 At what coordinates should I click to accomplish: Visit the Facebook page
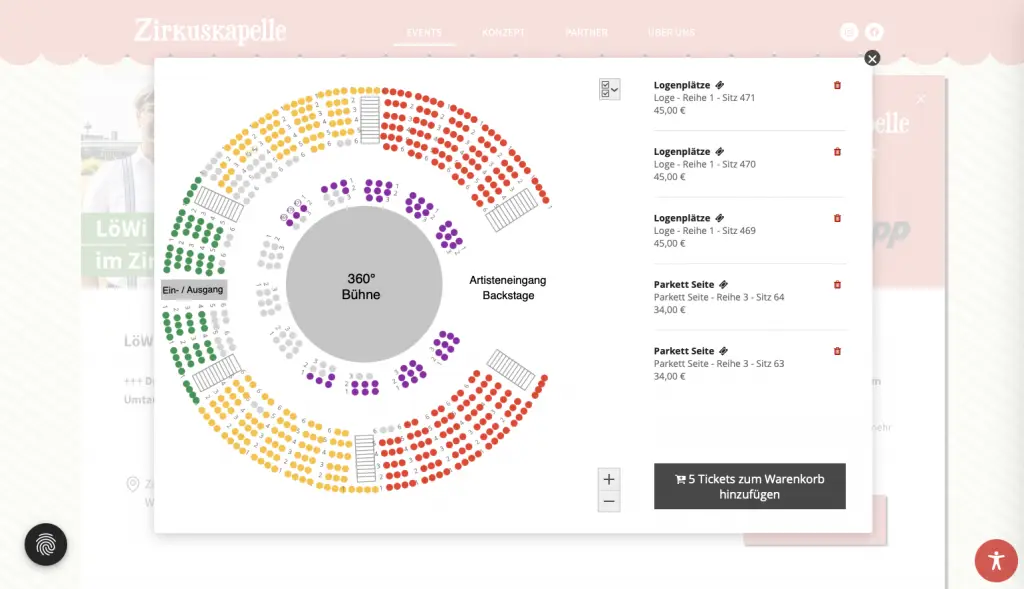[874, 32]
